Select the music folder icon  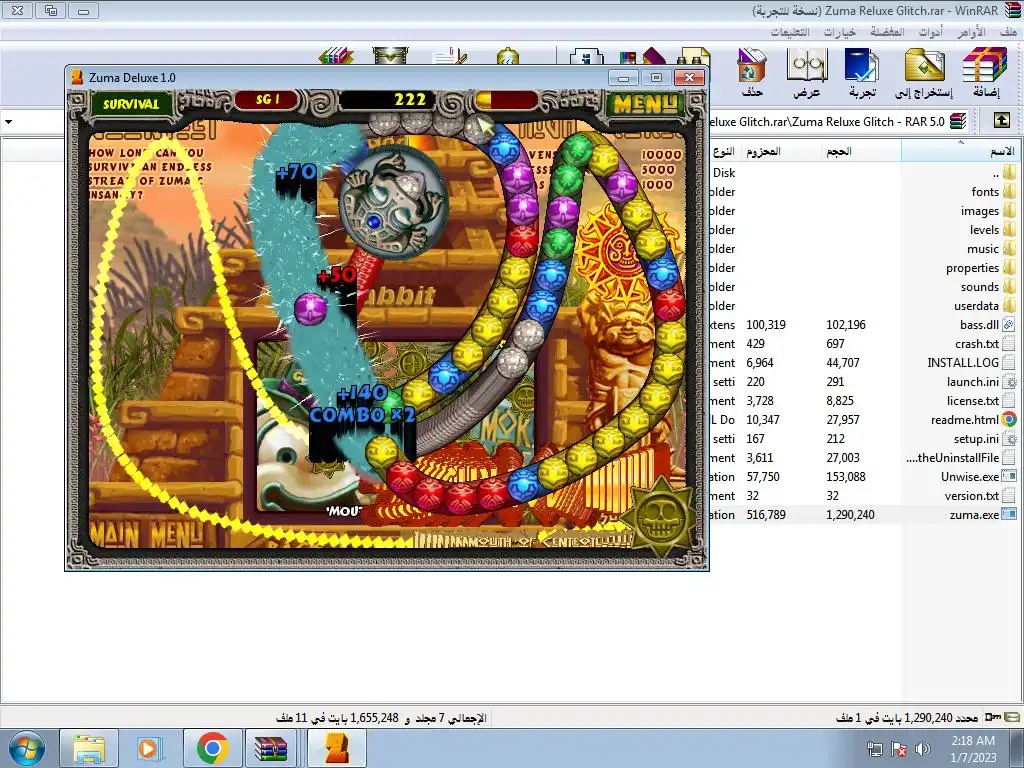coord(1010,248)
